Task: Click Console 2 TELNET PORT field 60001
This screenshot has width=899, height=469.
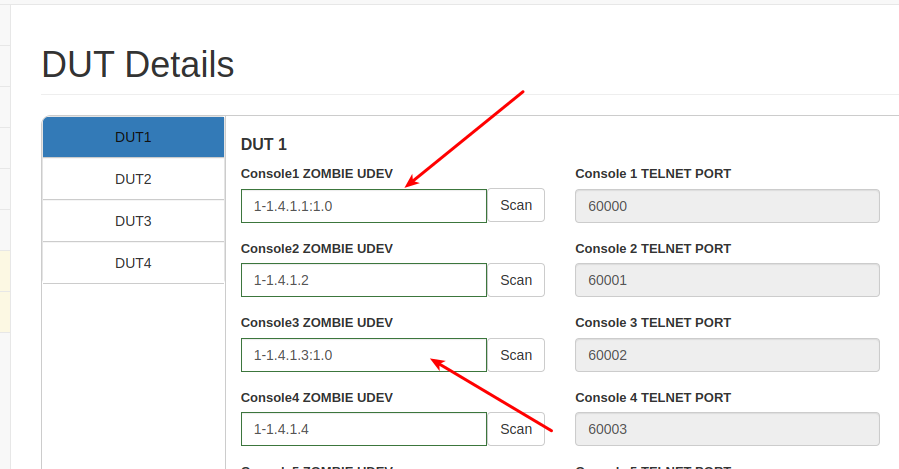Action: point(727,280)
